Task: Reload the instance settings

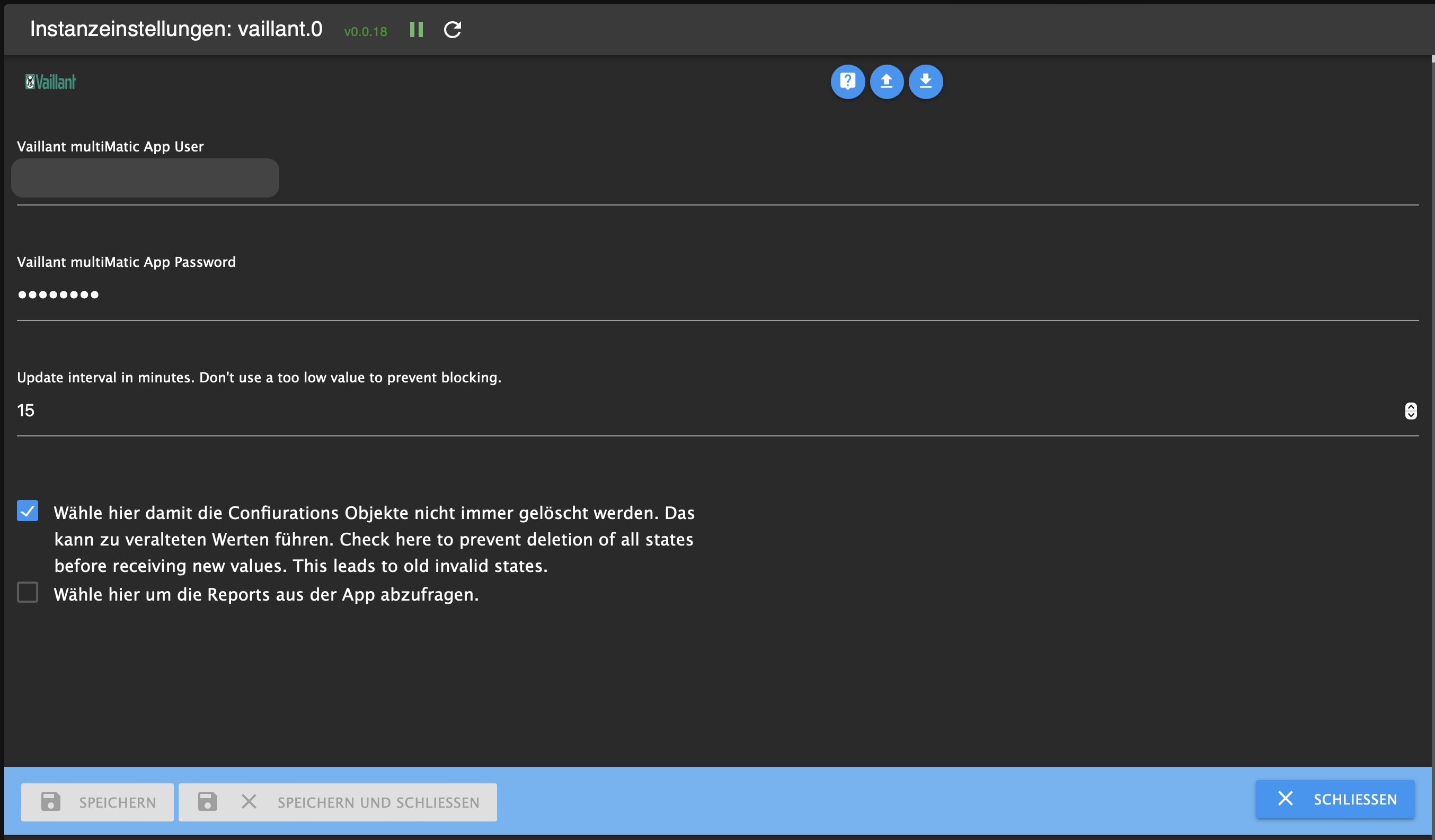Action: tap(452, 30)
